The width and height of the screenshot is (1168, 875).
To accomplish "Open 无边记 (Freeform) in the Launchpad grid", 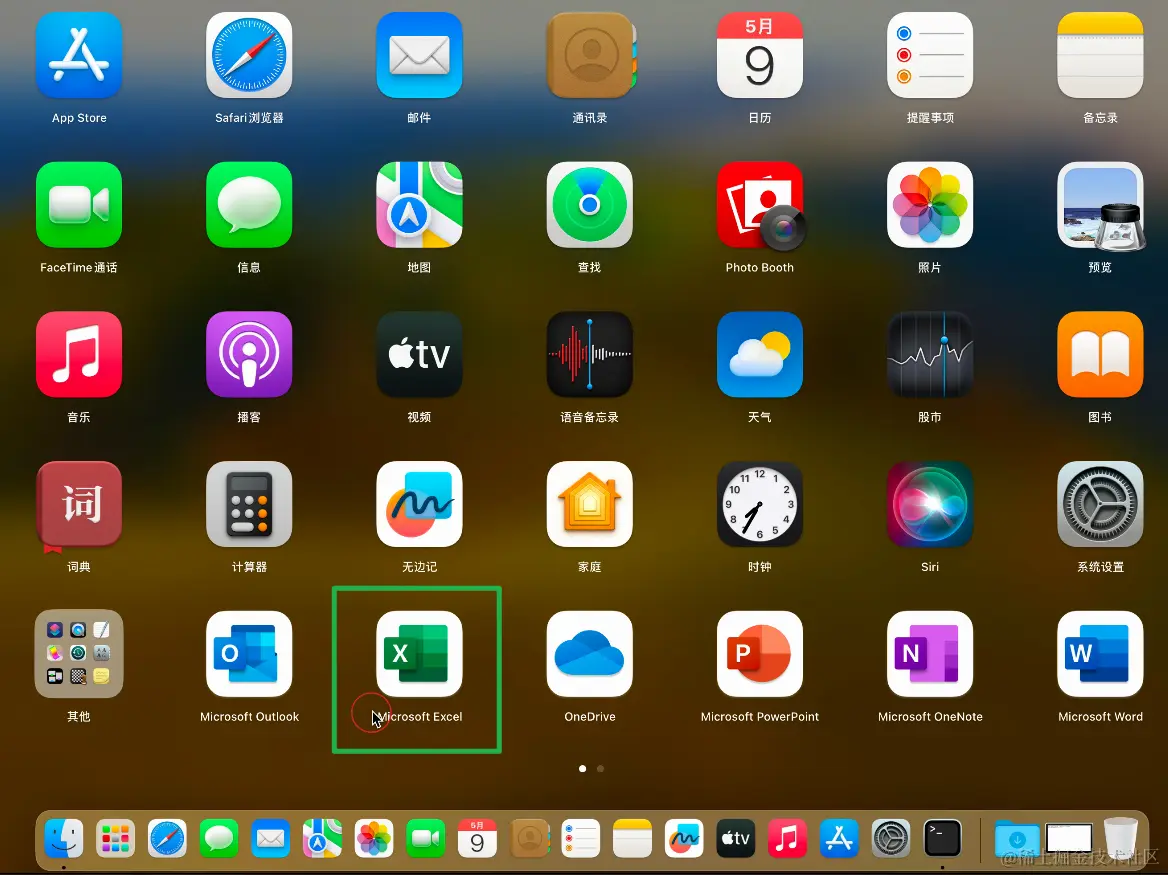I will pos(419,504).
